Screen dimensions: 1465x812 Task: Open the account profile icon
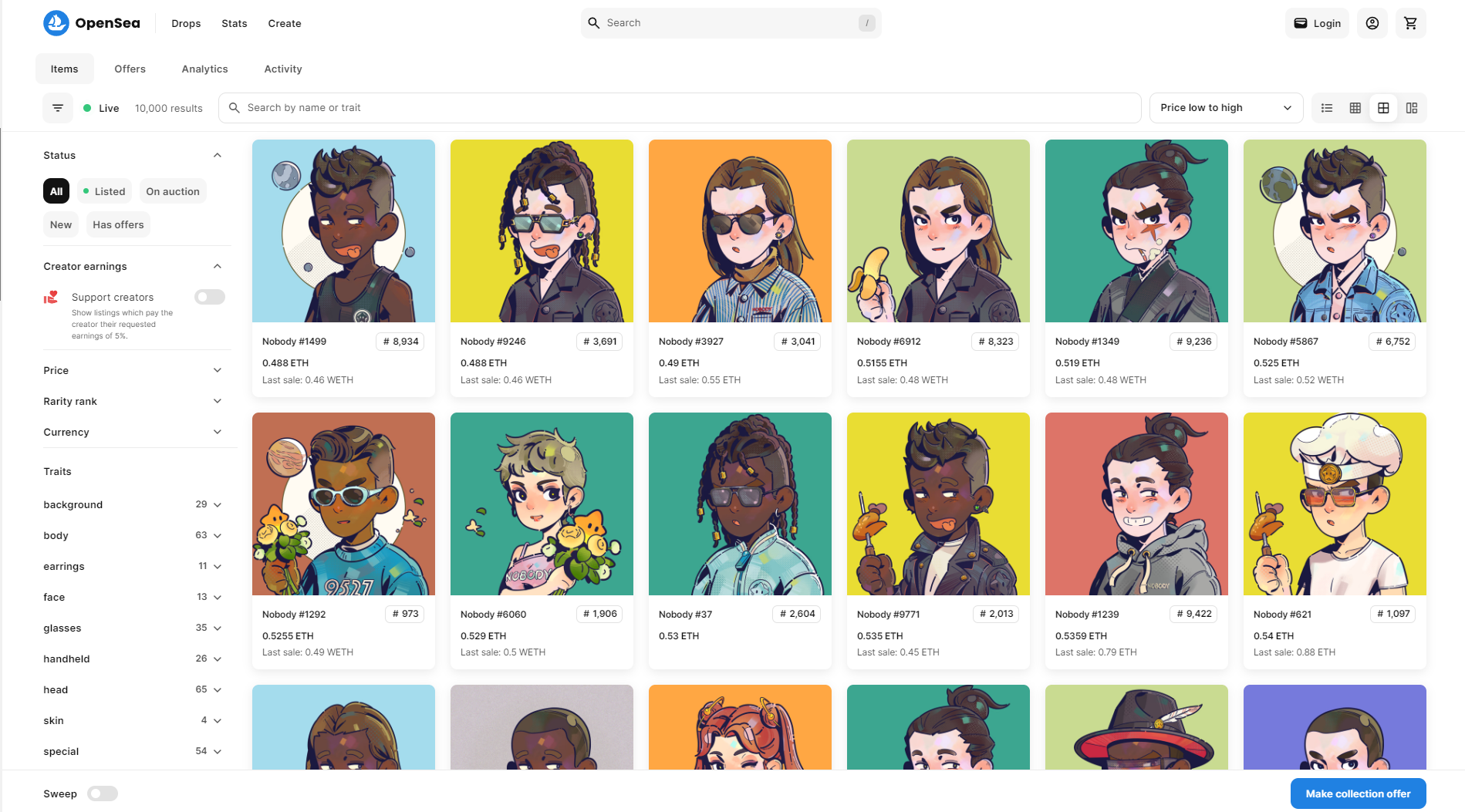1372,23
